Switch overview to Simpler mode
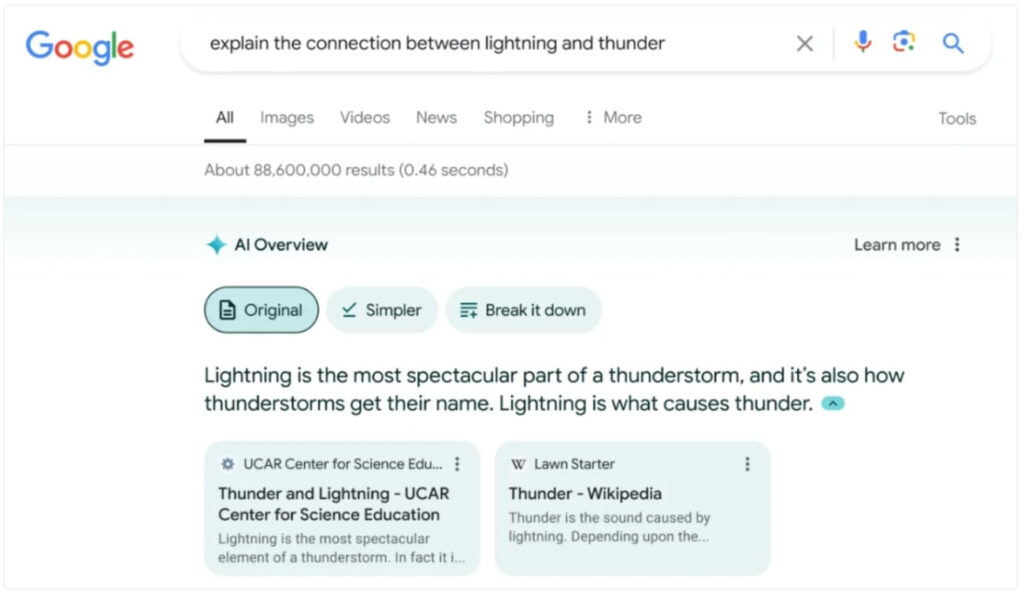1024x595 pixels. click(382, 310)
